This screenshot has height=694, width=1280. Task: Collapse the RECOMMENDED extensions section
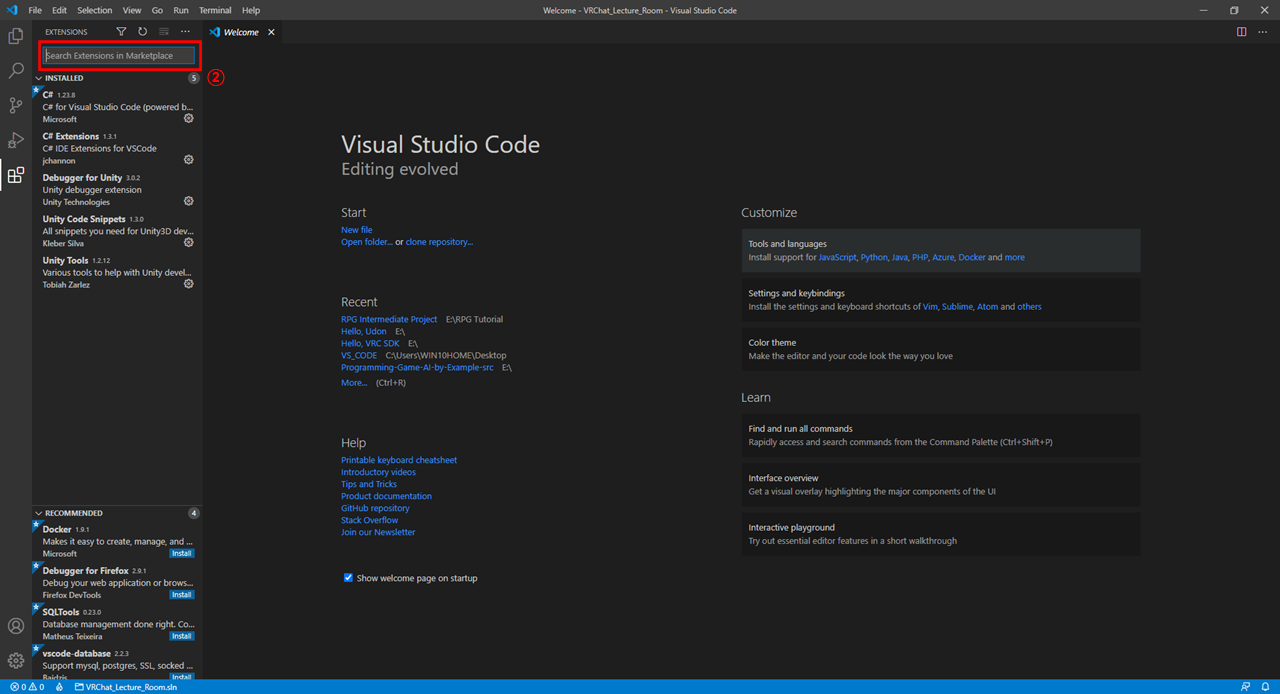pyautogui.click(x=117, y=513)
